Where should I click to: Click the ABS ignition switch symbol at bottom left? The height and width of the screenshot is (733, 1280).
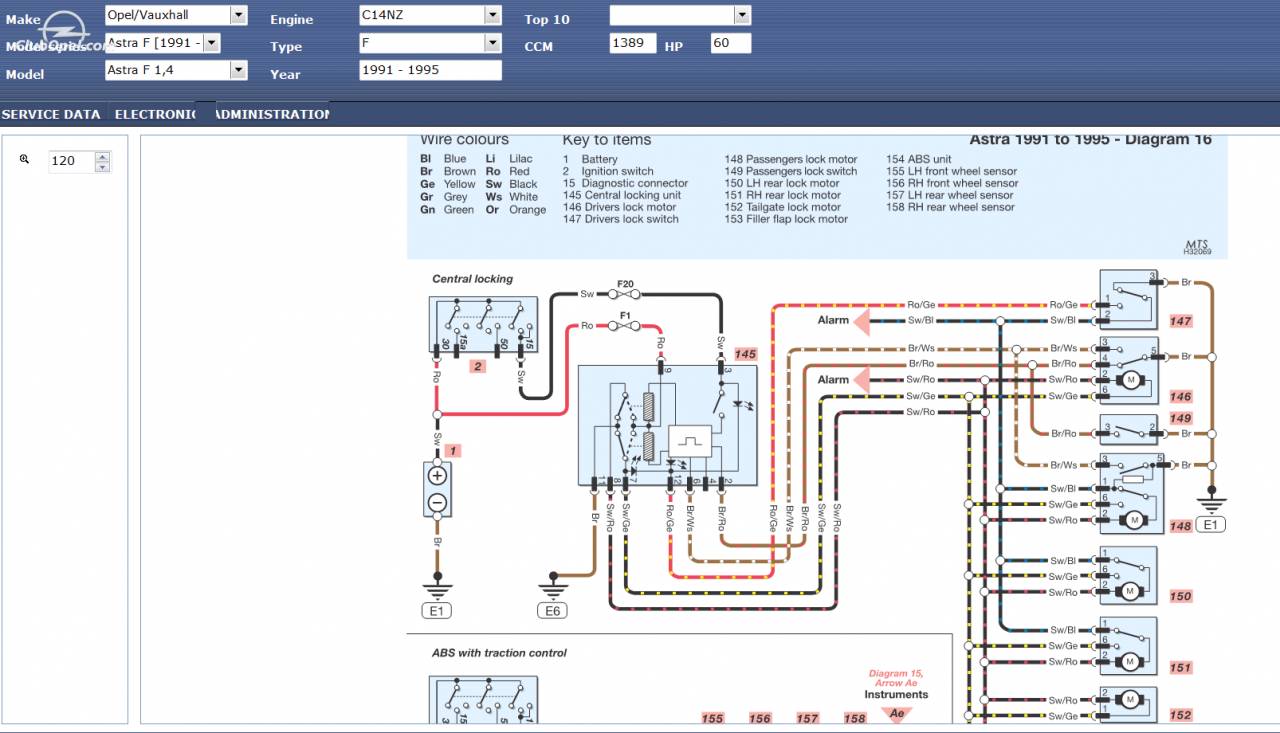(x=483, y=700)
